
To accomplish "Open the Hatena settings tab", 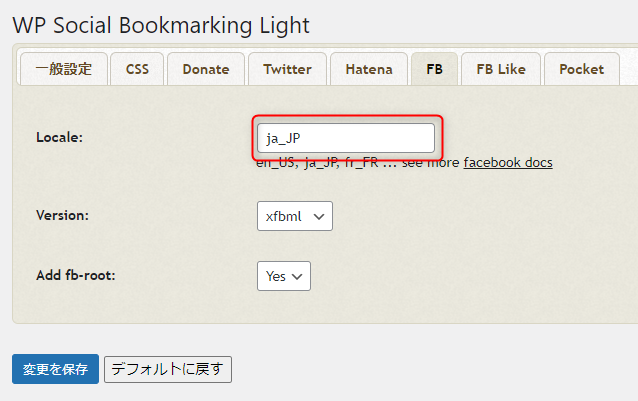I will (369, 69).
